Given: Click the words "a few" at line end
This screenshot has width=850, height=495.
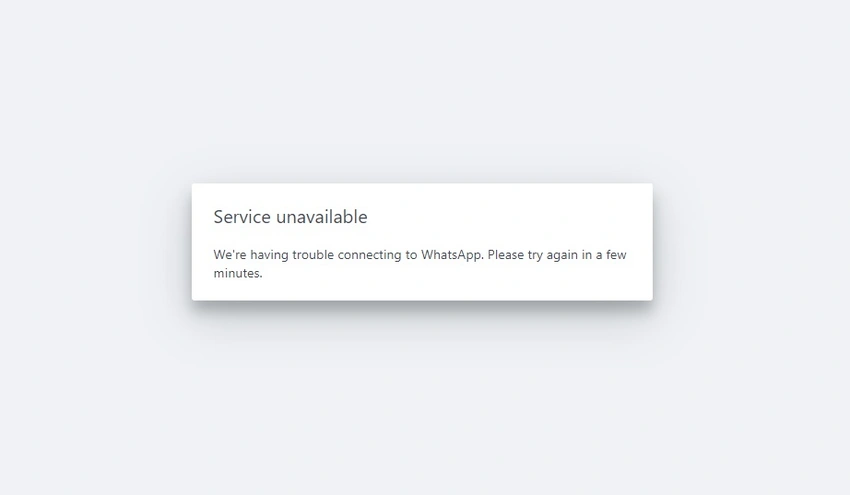Looking at the screenshot, I should 611,255.
